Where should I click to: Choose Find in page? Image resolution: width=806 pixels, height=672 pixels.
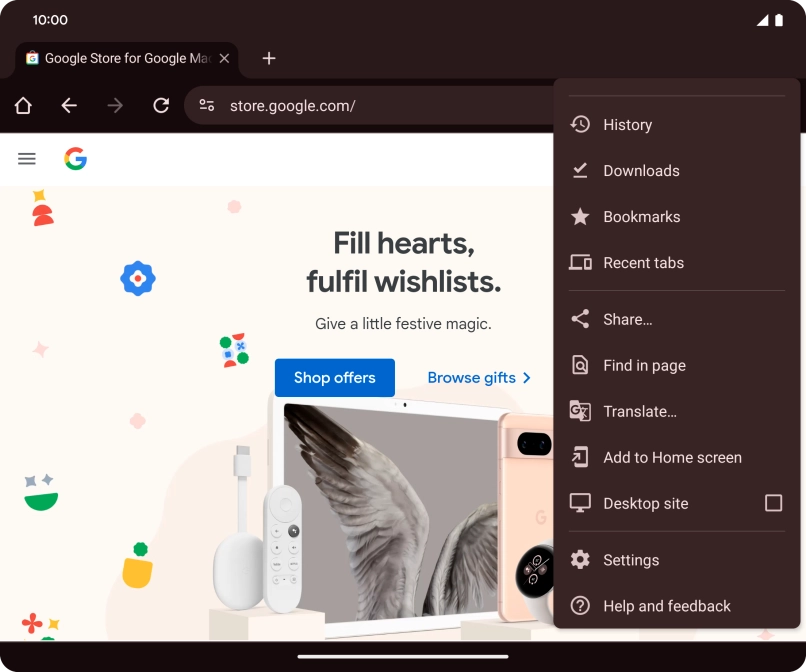[x=644, y=366]
